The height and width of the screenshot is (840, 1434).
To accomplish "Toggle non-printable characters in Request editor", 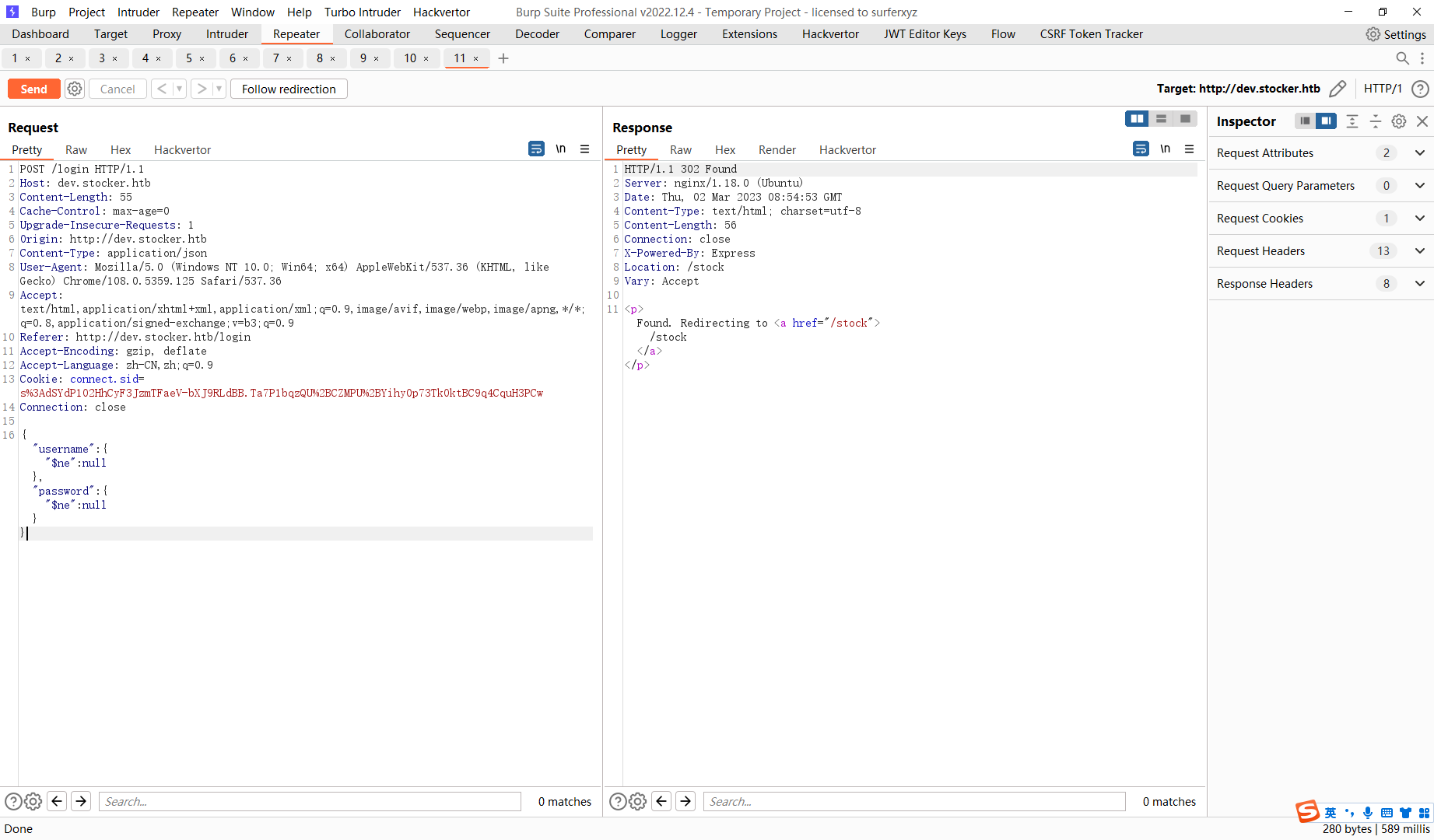I will click(560, 149).
